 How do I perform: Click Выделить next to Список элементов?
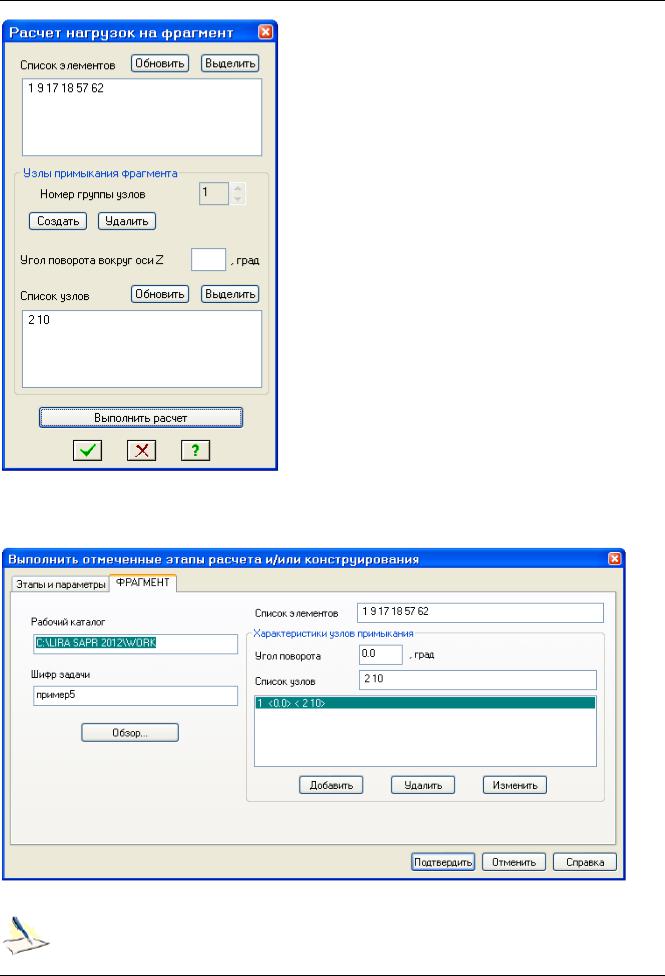230,63
